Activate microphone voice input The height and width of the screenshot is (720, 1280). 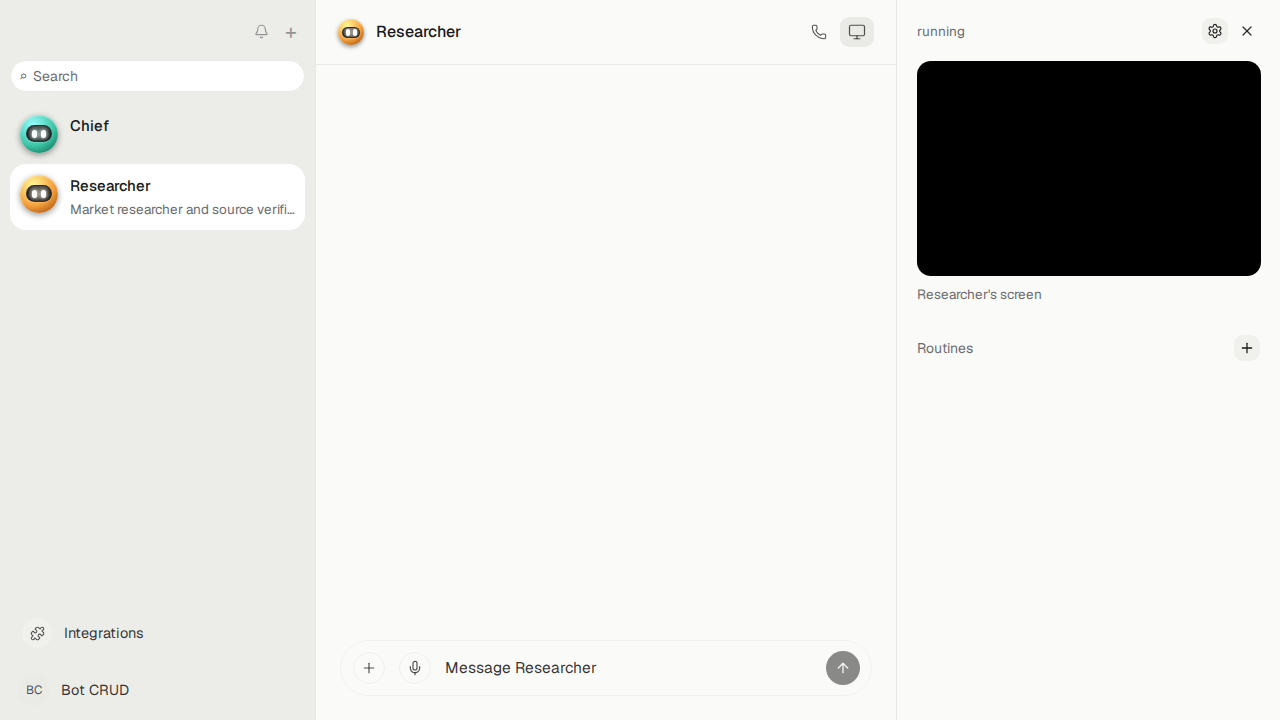click(x=415, y=668)
